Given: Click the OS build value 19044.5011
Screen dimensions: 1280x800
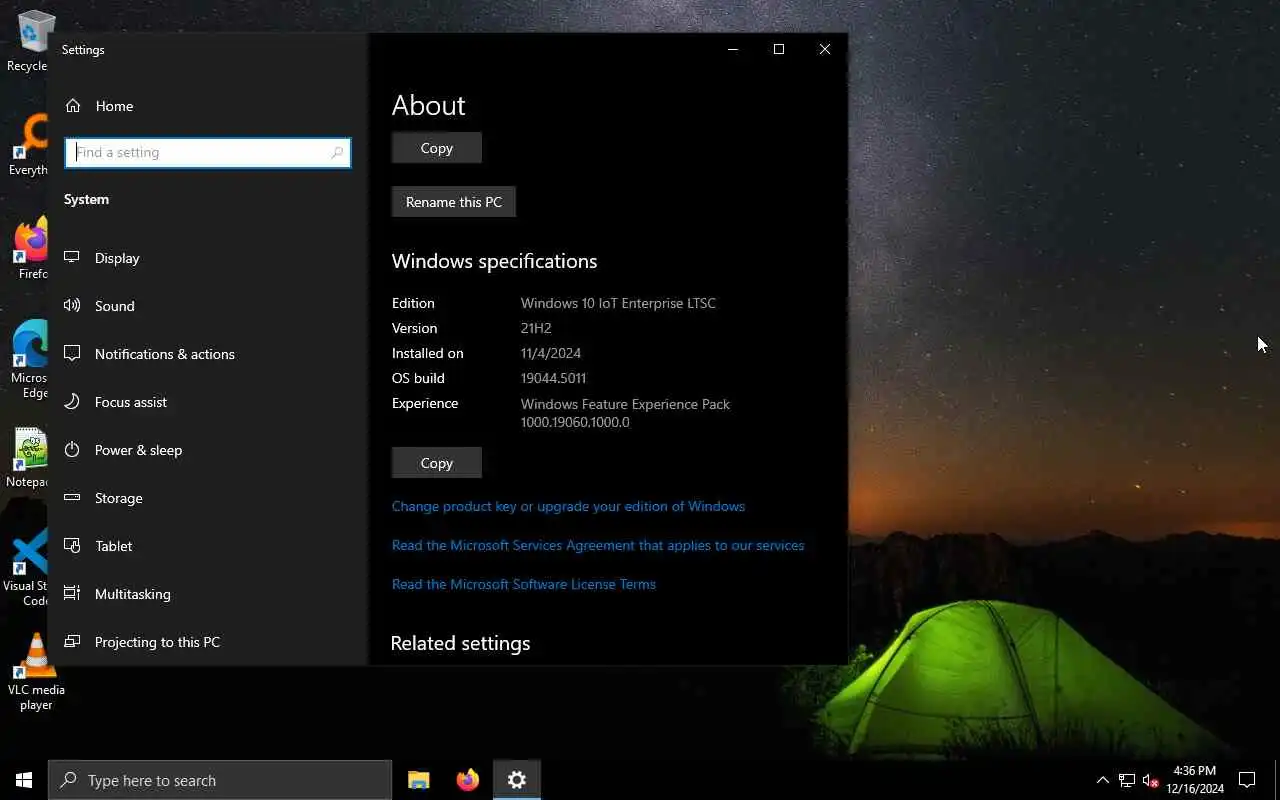Looking at the screenshot, I should click(x=553, y=378).
